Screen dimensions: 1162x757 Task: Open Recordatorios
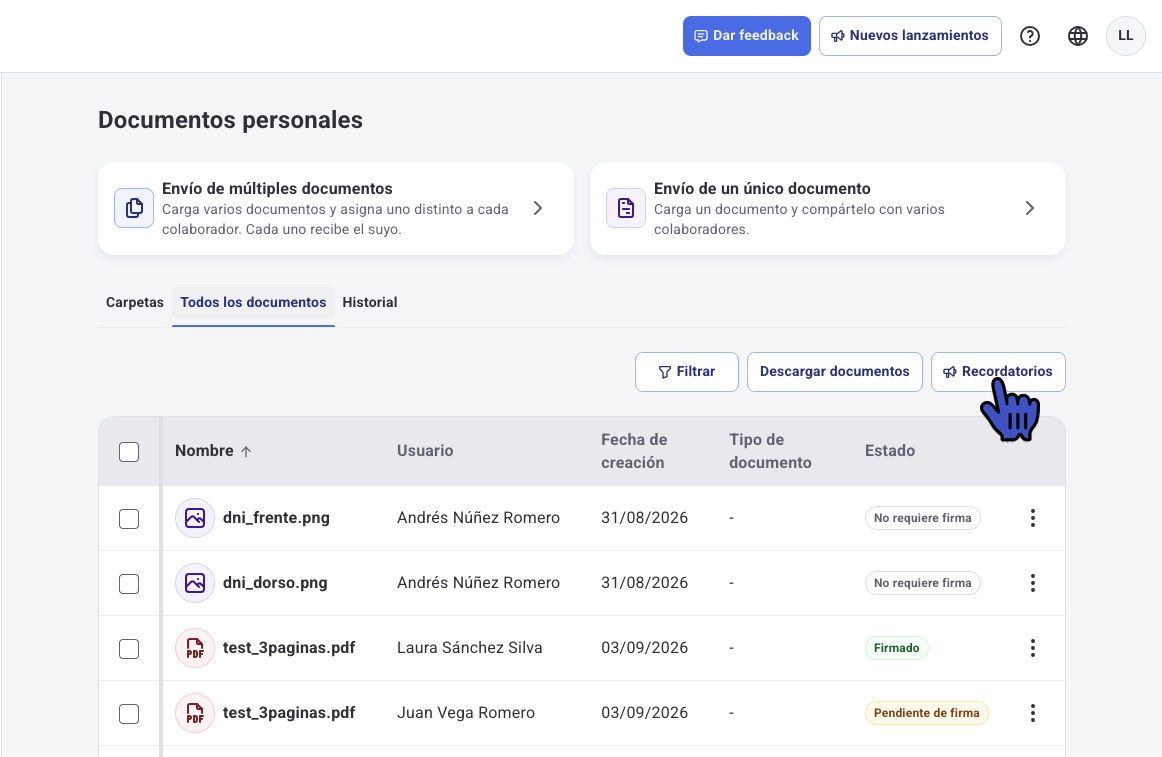tap(998, 371)
